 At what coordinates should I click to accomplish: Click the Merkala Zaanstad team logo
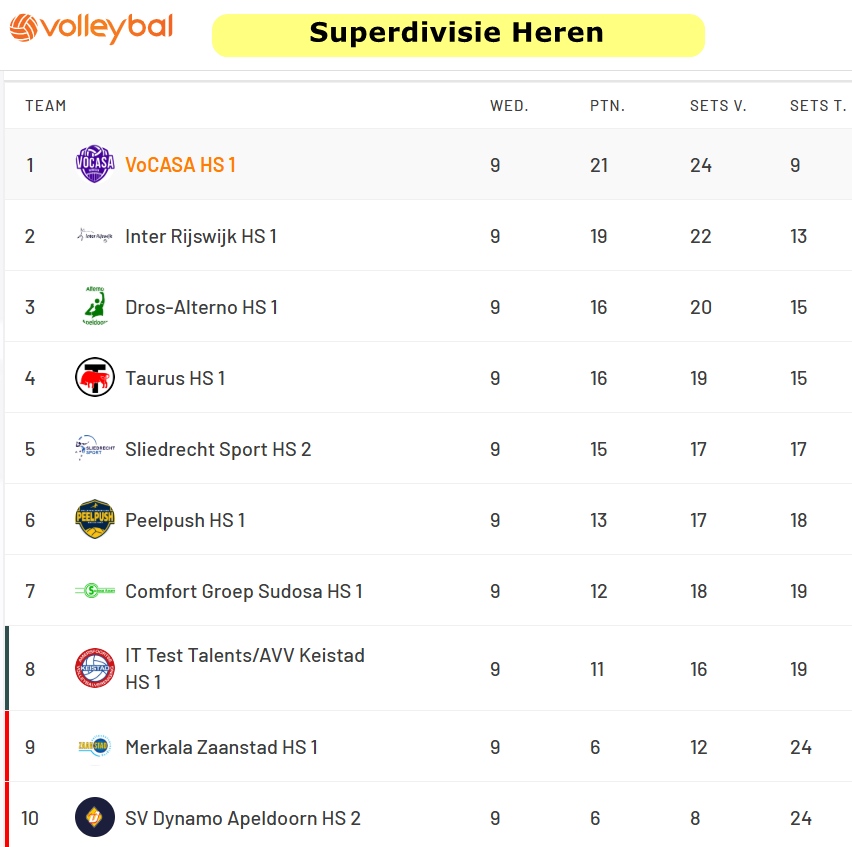(x=95, y=747)
